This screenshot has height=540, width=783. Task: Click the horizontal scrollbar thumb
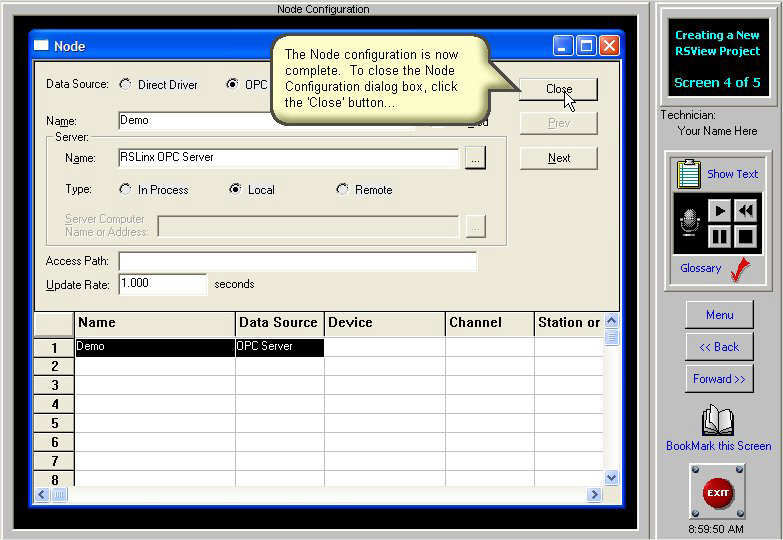click(59, 495)
